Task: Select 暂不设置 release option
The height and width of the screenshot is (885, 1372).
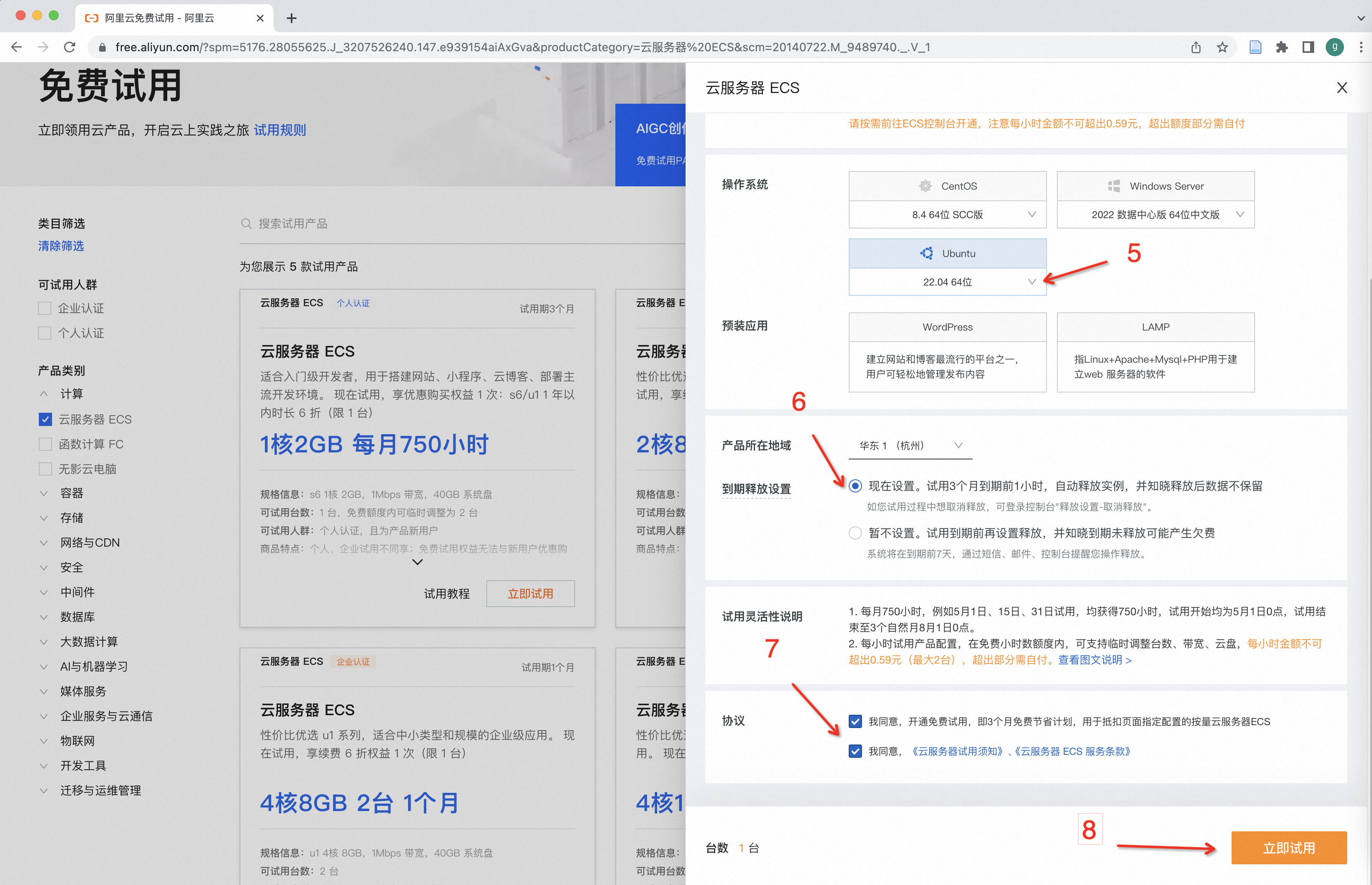Action: coord(855,533)
